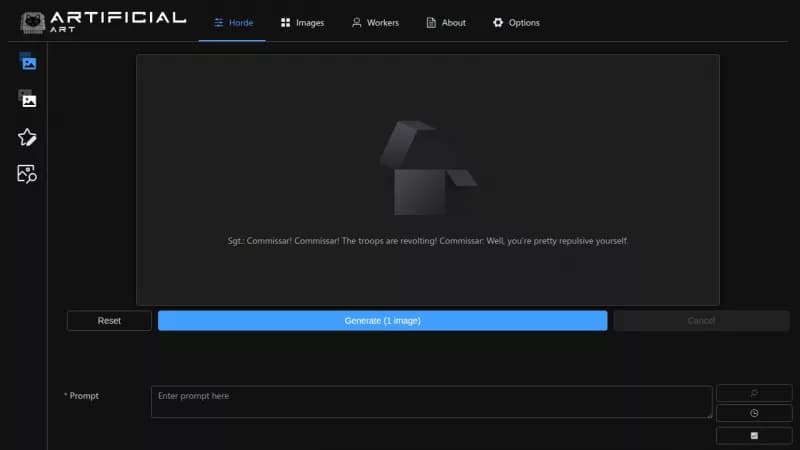This screenshot has height=450, width=800.
Task: Open the Workers tab
Action: pos(375,23)
